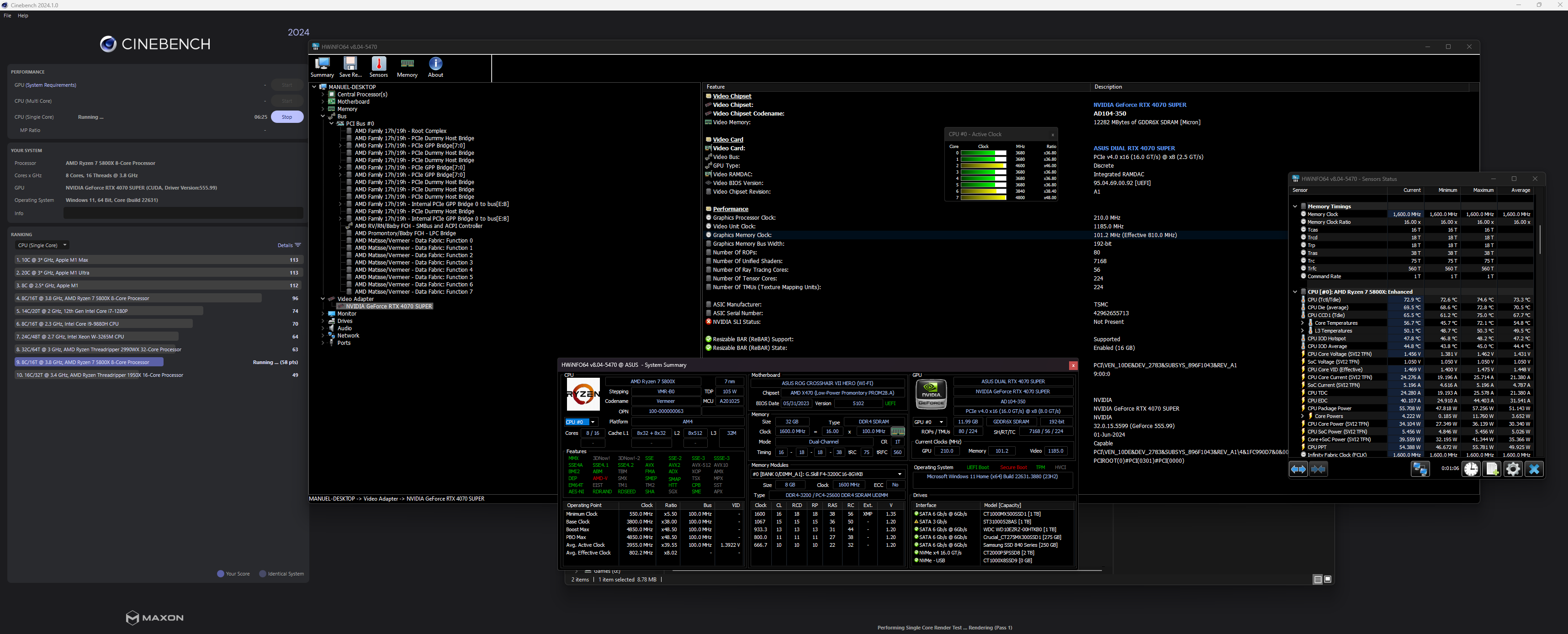Open sensor settings via the gear icon

click(1513, 469)
